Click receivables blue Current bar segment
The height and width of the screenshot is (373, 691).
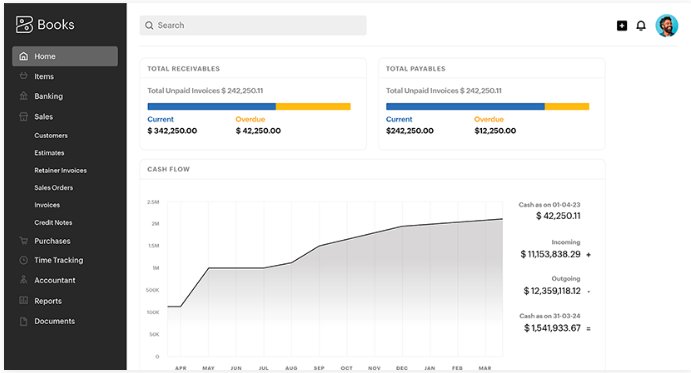tap(212, 106)
